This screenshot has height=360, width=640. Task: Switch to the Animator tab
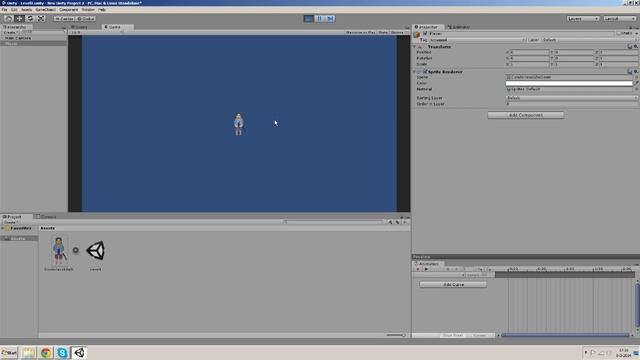coord(460,27)
